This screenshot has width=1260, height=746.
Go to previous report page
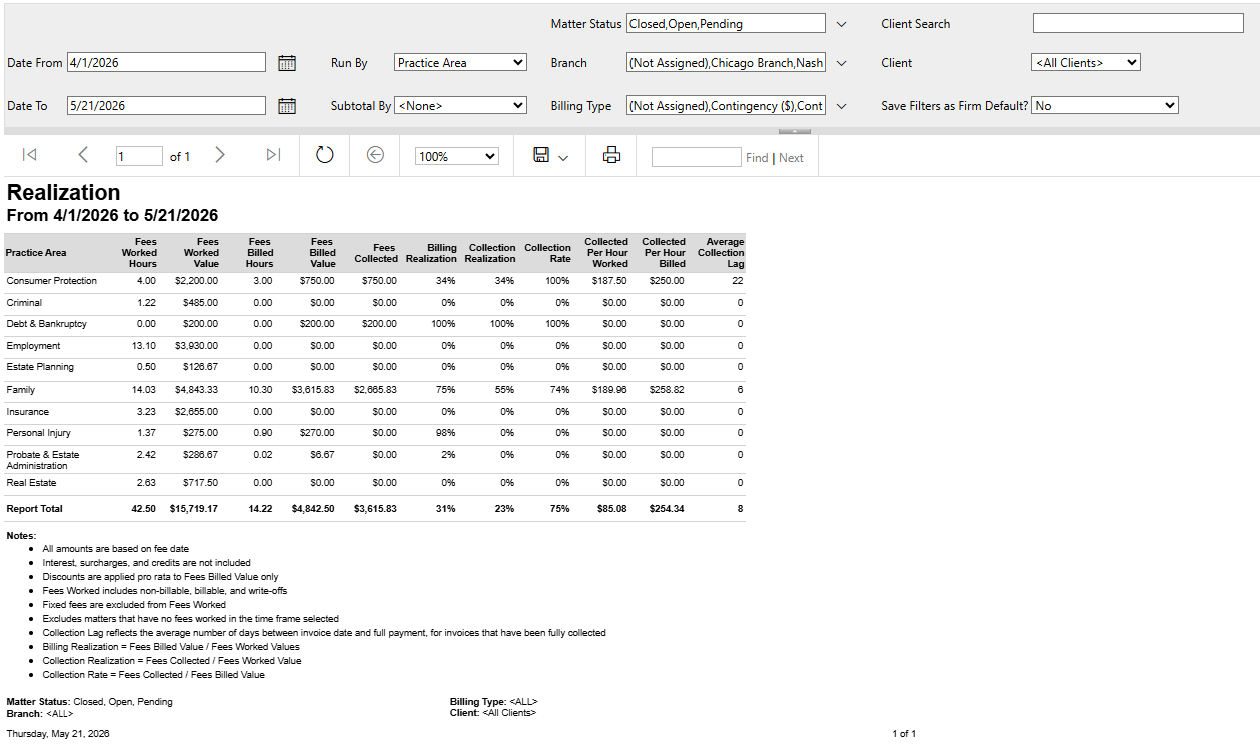pyautogui.click(x=83, y=155)
